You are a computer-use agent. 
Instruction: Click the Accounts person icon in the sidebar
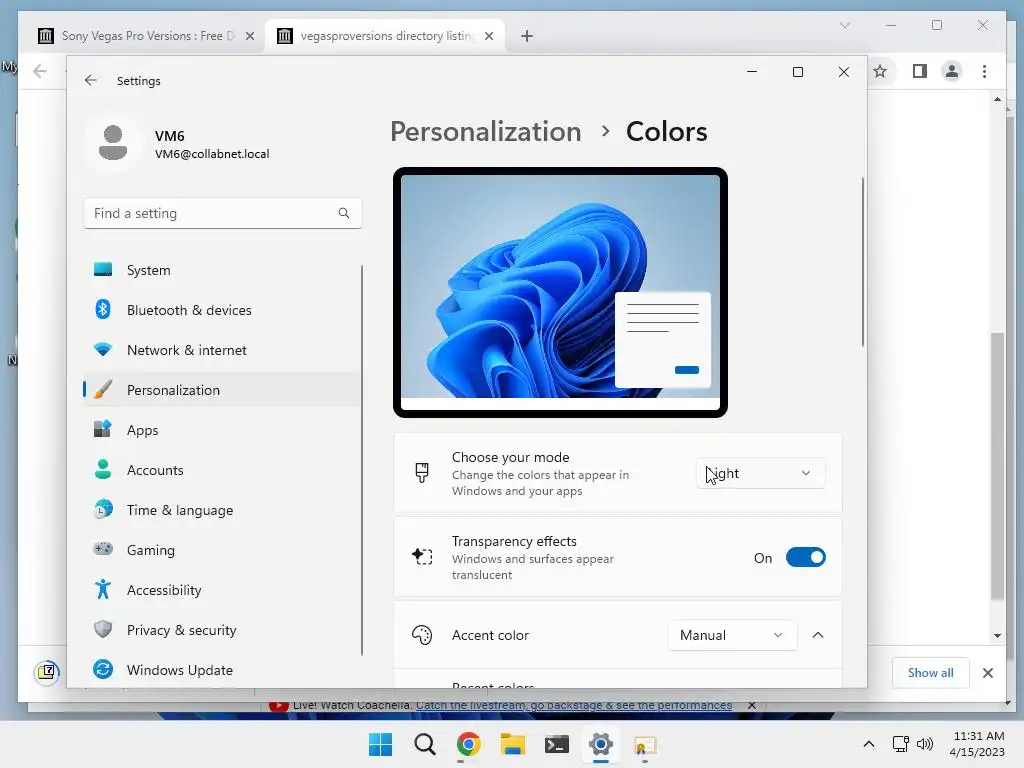click(x=103, y=469)
